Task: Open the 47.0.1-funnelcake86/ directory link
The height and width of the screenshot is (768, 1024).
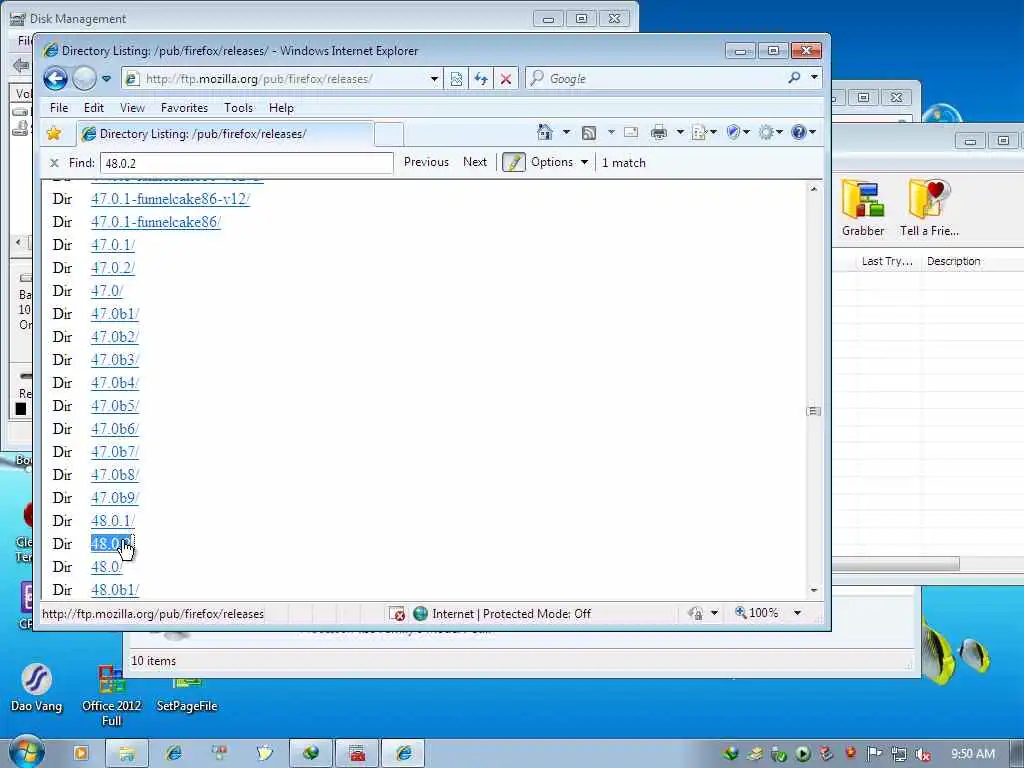Action: (x=156, y=222)
